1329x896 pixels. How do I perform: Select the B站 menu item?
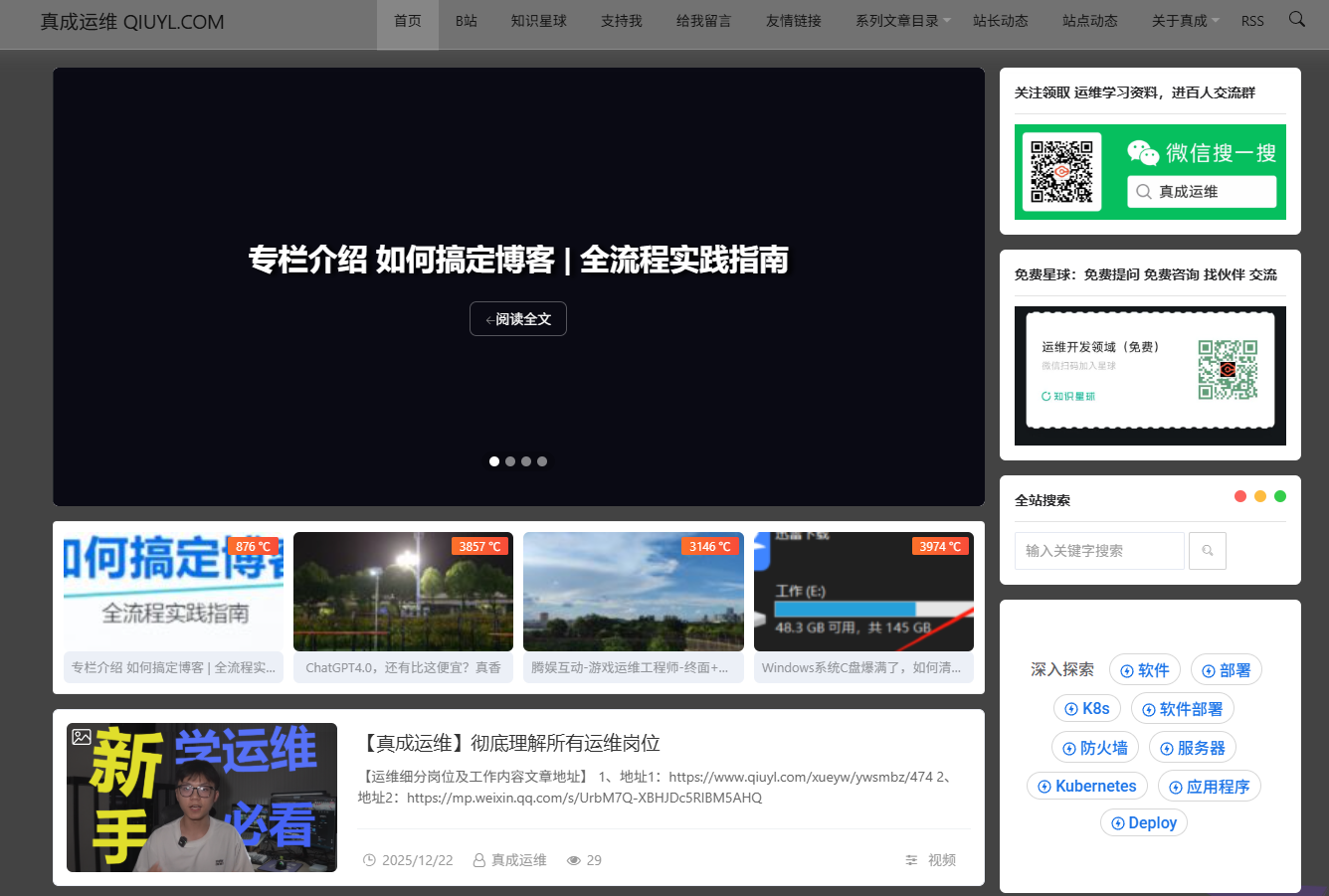466,19
